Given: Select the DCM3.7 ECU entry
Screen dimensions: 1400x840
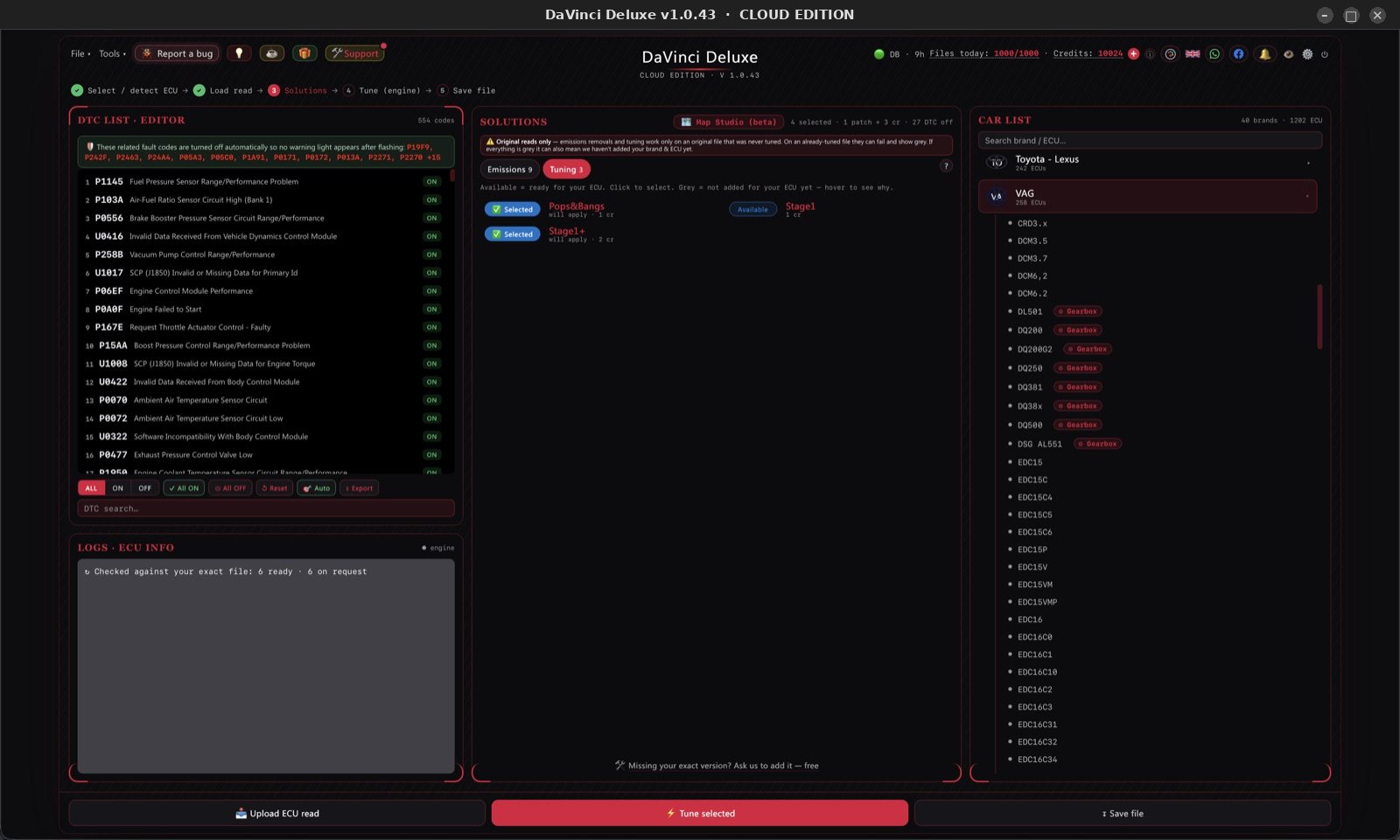Looking at the screenshot, I should click(x=1032, y=258).
